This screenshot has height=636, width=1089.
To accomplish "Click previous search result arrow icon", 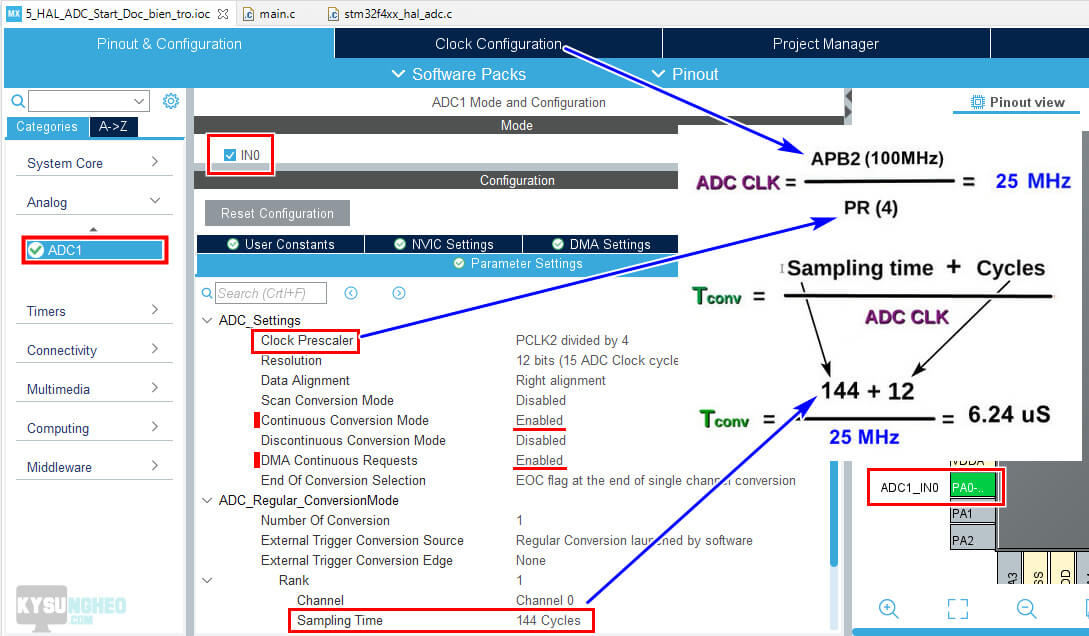I will click(351, 293).
